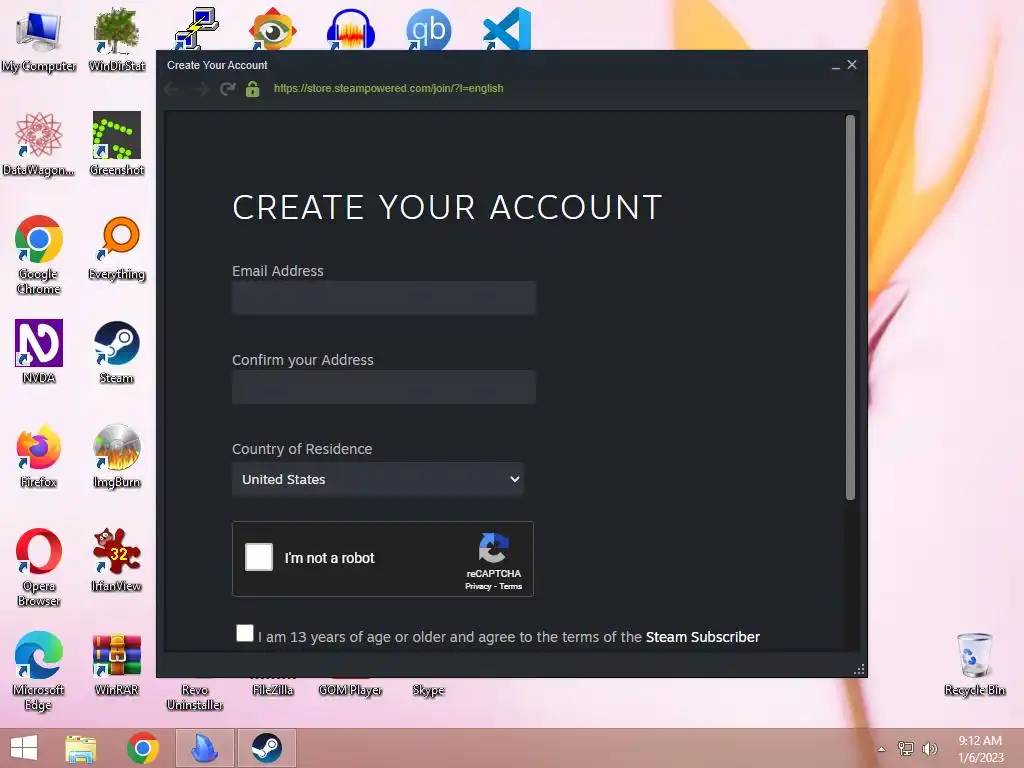Select the Visual Studio Code desktop icon
Viewport: 1024px width, 768px height.
pos(507,29)
